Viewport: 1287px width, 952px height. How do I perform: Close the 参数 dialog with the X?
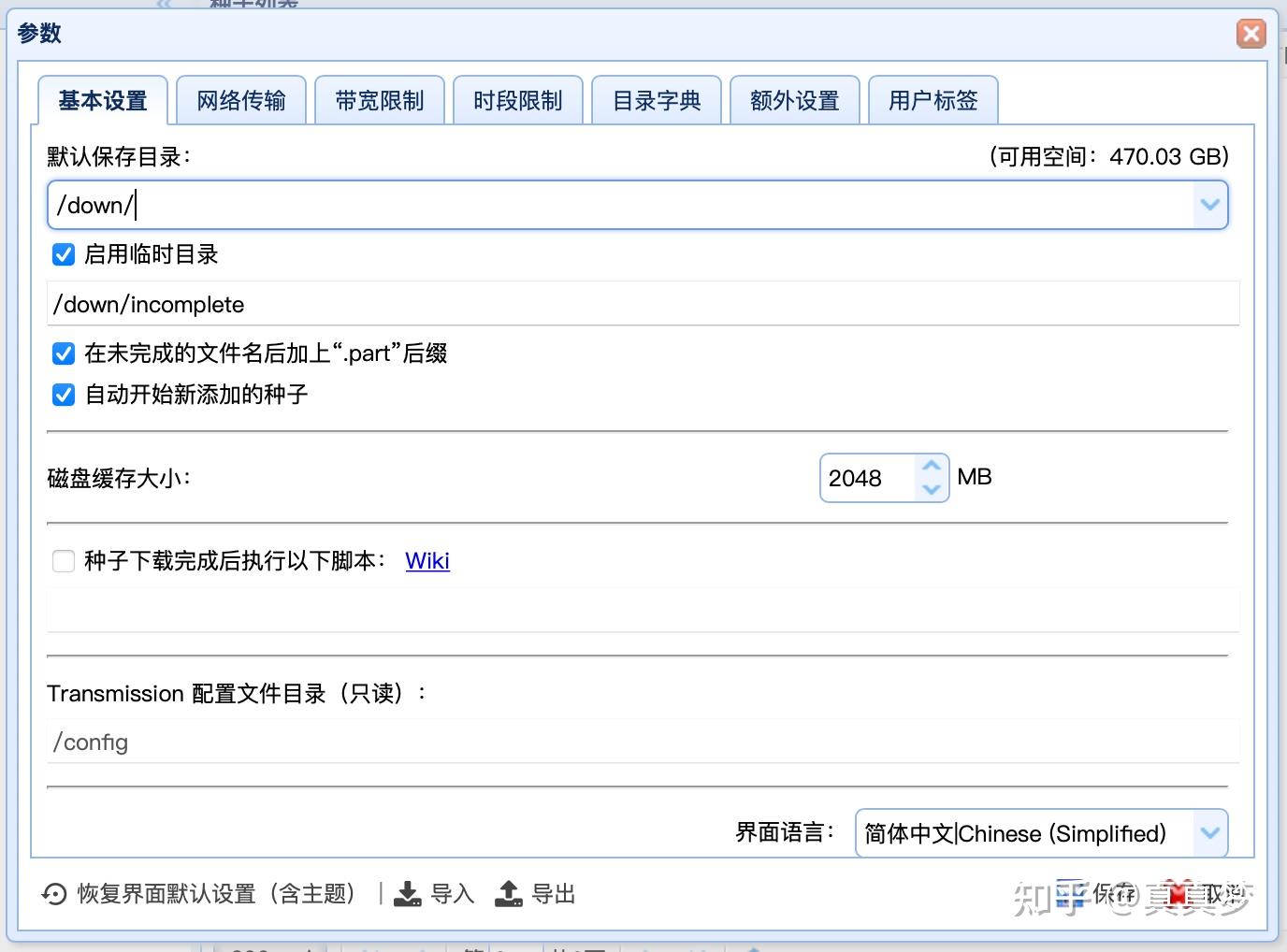point(1251,34)
